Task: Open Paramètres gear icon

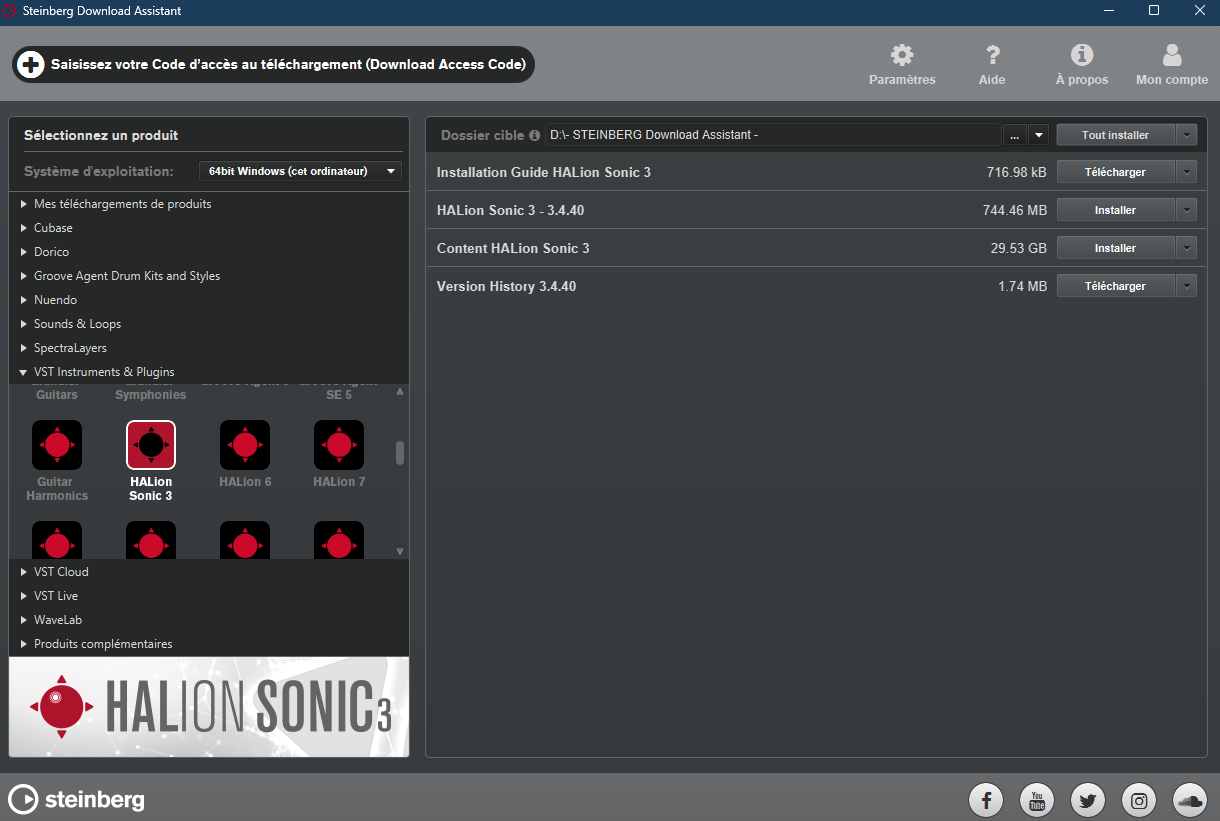Action: tap(902, 55)
